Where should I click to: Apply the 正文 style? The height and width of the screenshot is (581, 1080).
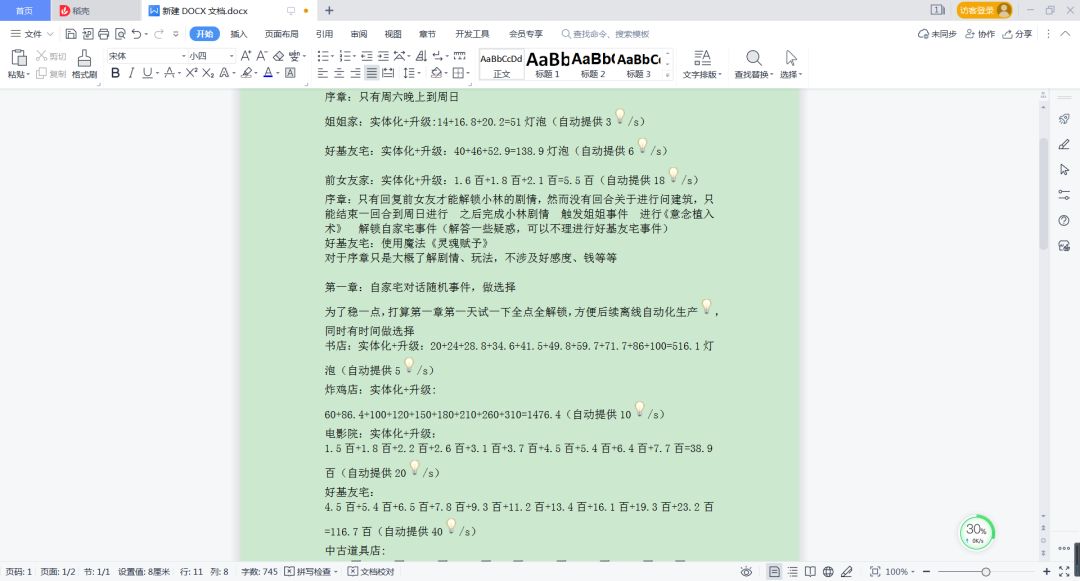[501, 64]
